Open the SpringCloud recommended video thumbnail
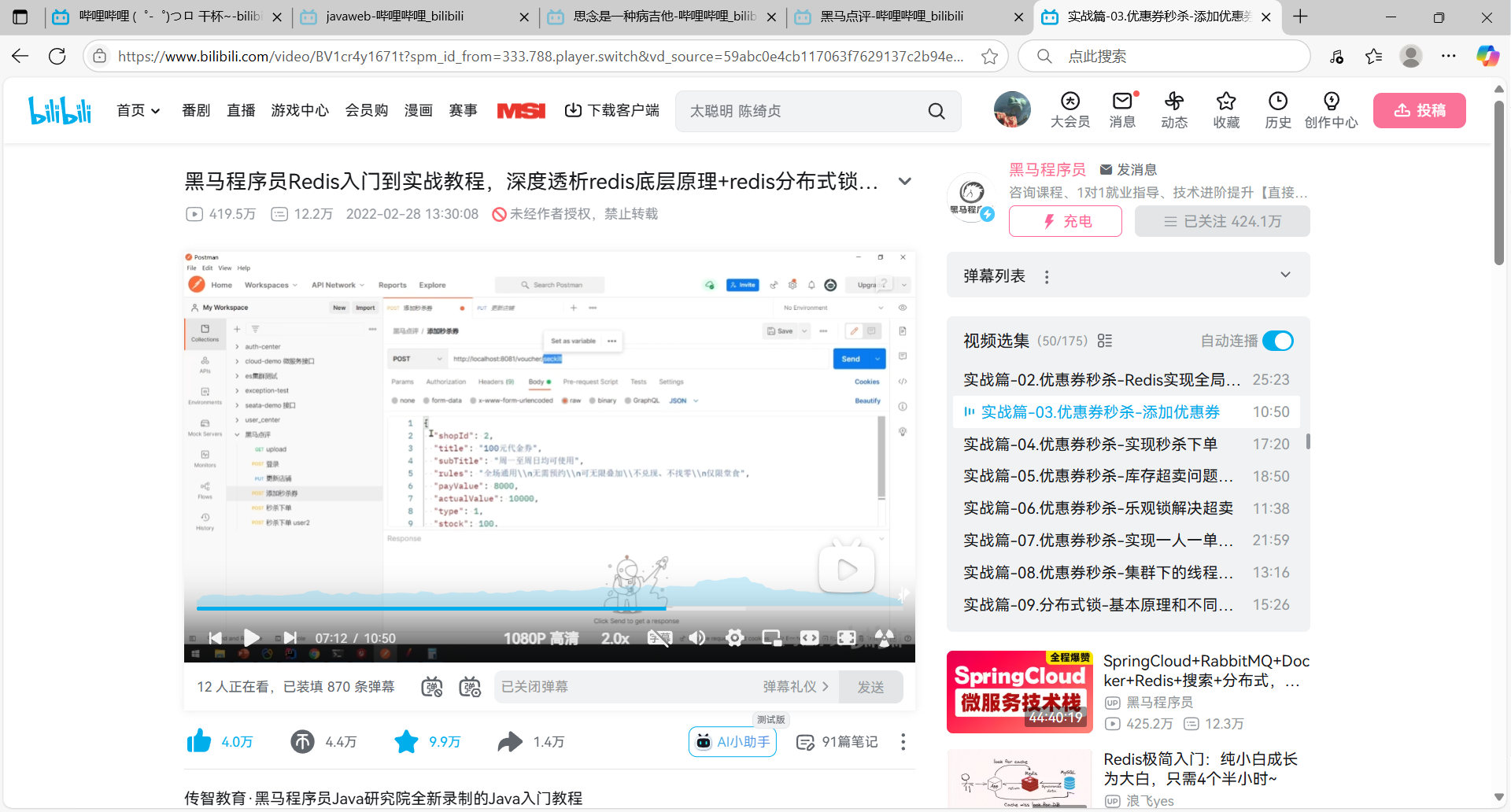Viewport: 1511px width, 812px height. click(x=1020, y=692)
